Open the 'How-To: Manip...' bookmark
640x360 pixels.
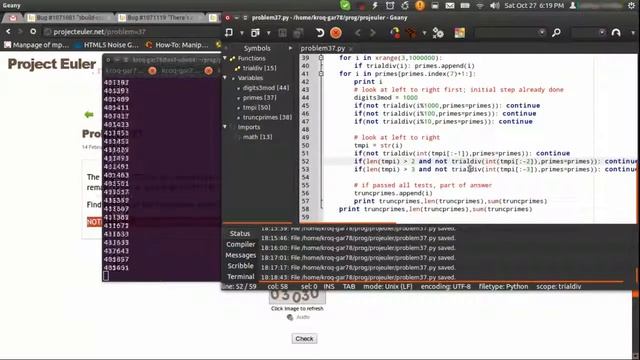(x=177, y=45)
